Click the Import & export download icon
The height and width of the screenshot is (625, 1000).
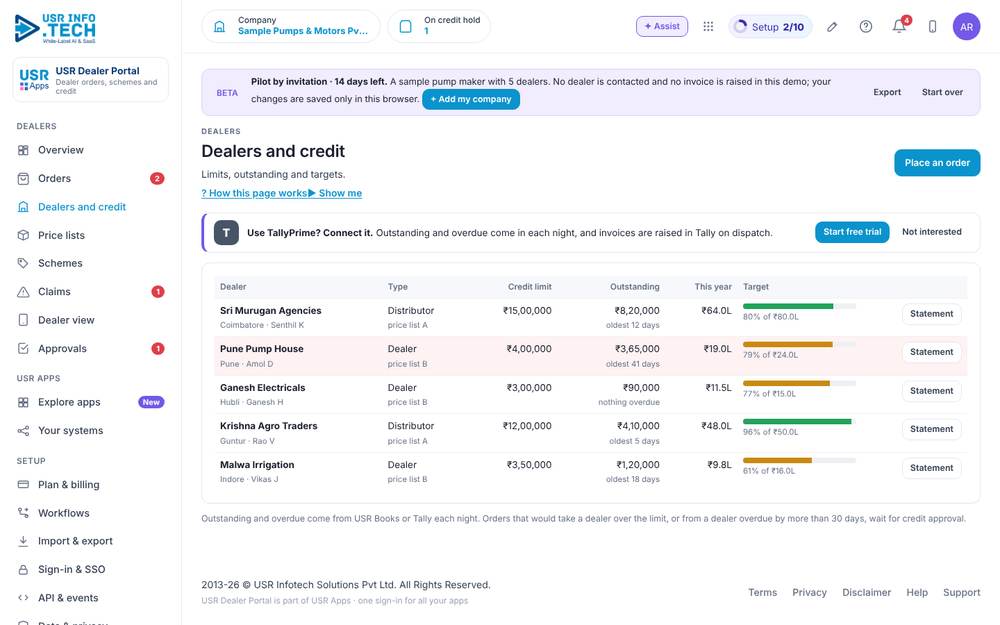(x=23, y=541)
